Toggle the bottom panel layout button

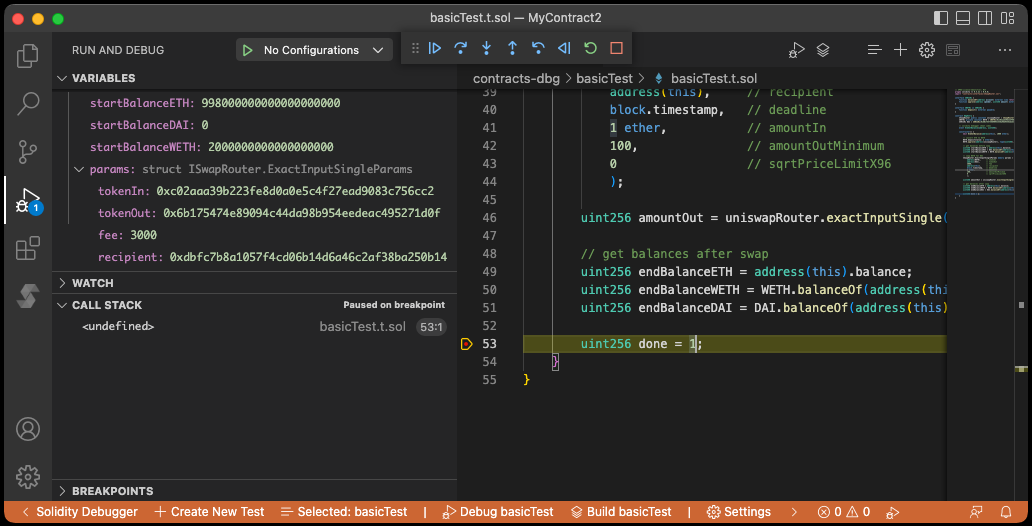(964, 18)
